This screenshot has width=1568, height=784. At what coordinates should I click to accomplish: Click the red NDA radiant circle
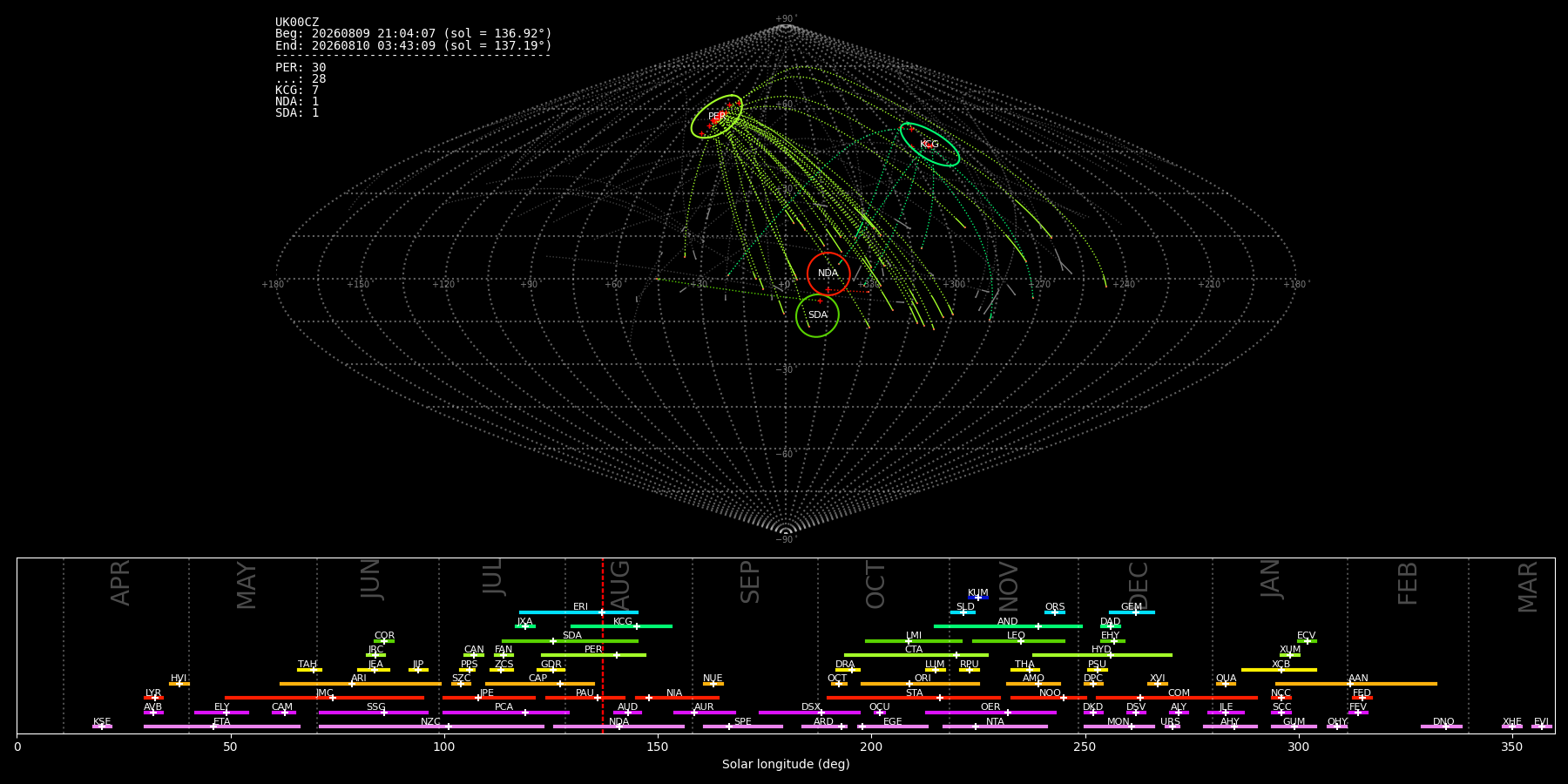coord(828,274)
